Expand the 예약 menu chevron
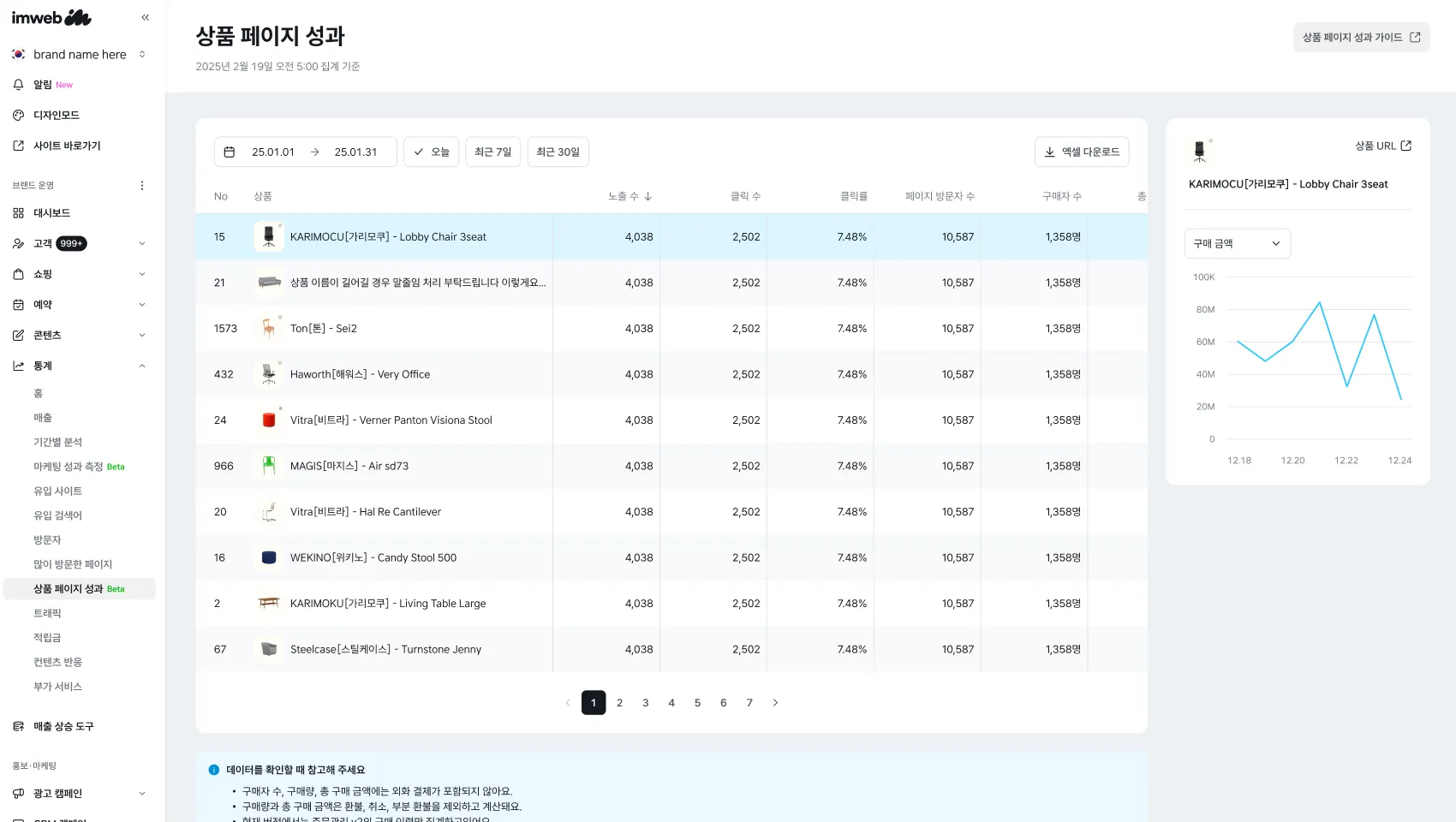1456x822 pixels. coord(142,305)
